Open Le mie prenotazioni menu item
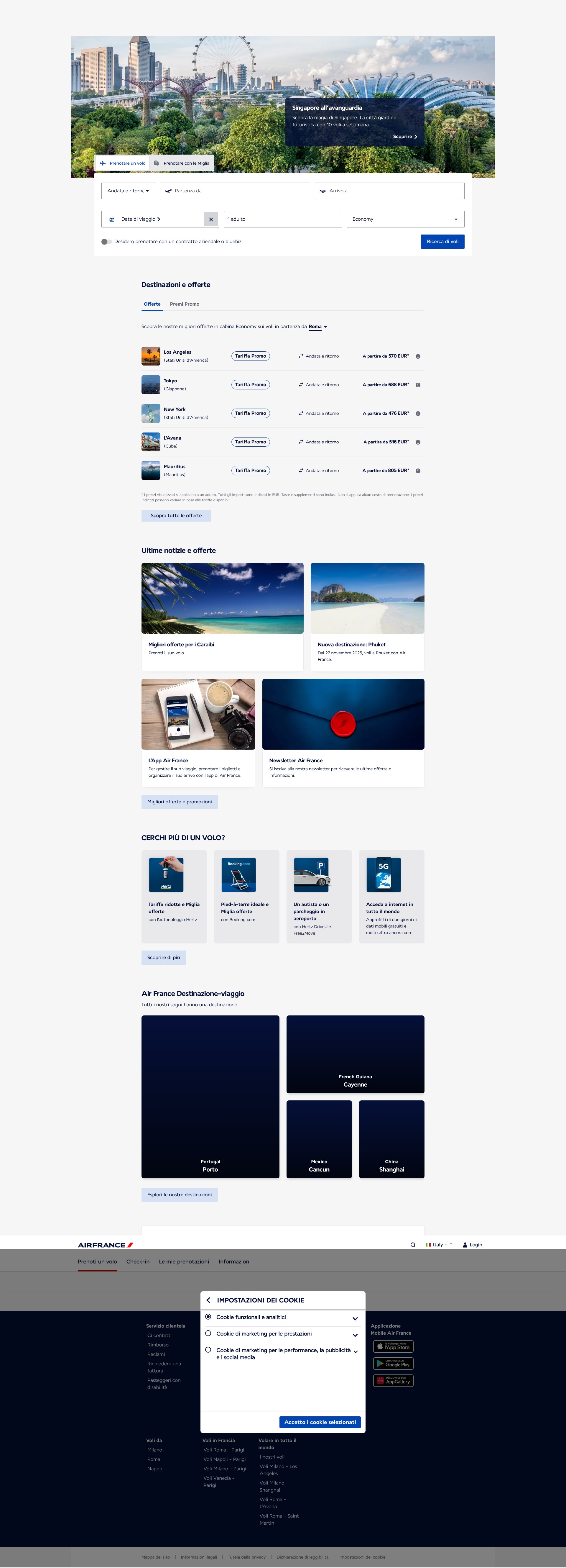 tap(184, 1262)
